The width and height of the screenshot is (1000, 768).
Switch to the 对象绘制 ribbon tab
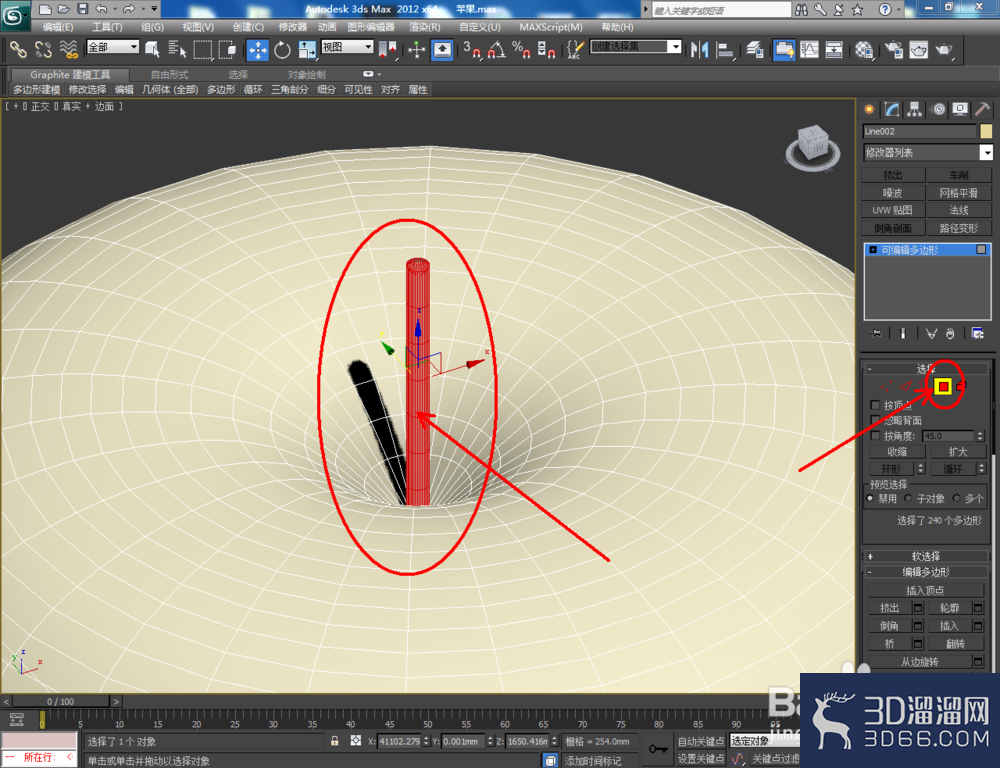click(306, 75)
